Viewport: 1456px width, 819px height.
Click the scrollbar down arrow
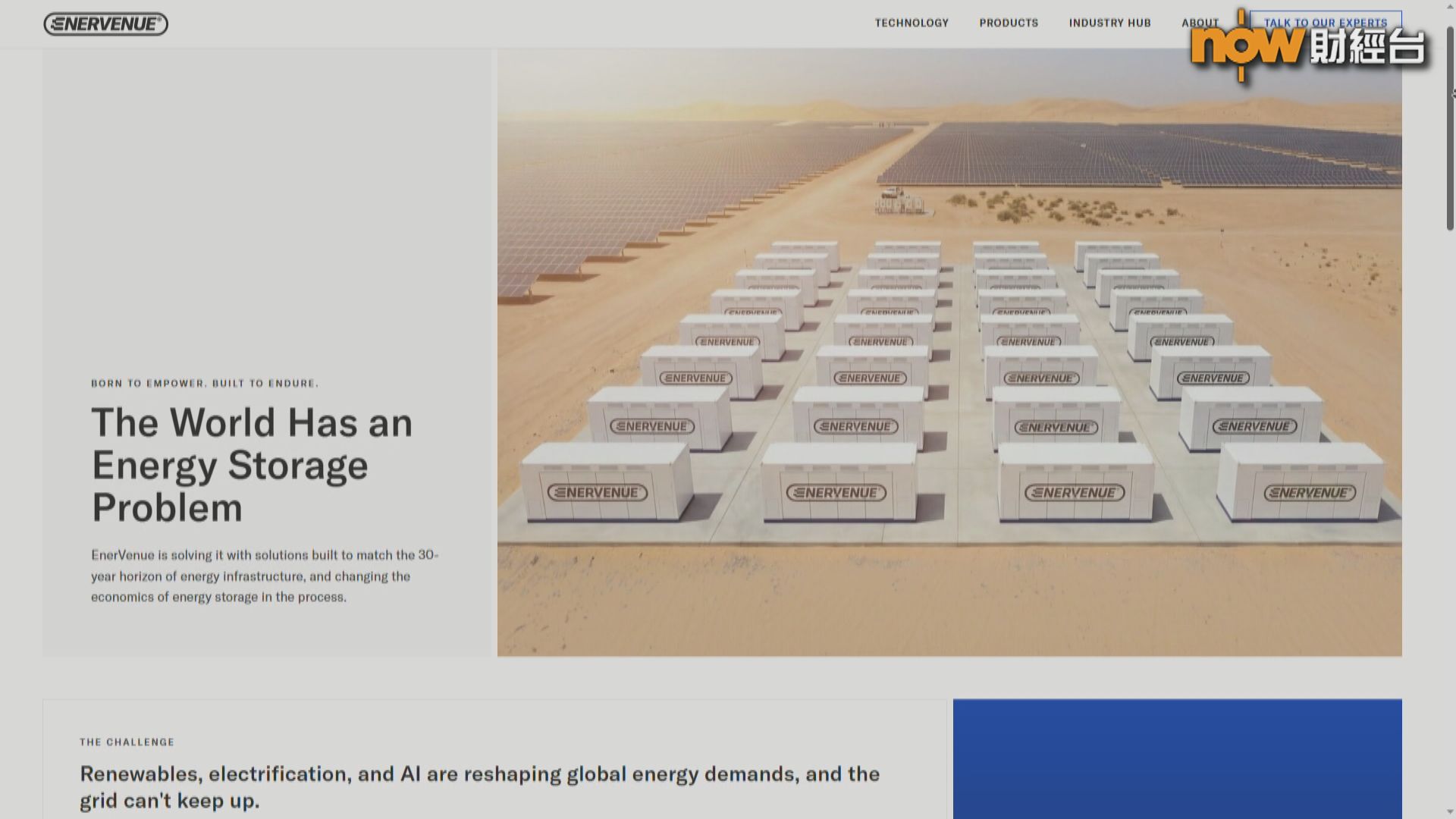[1450, 812]
